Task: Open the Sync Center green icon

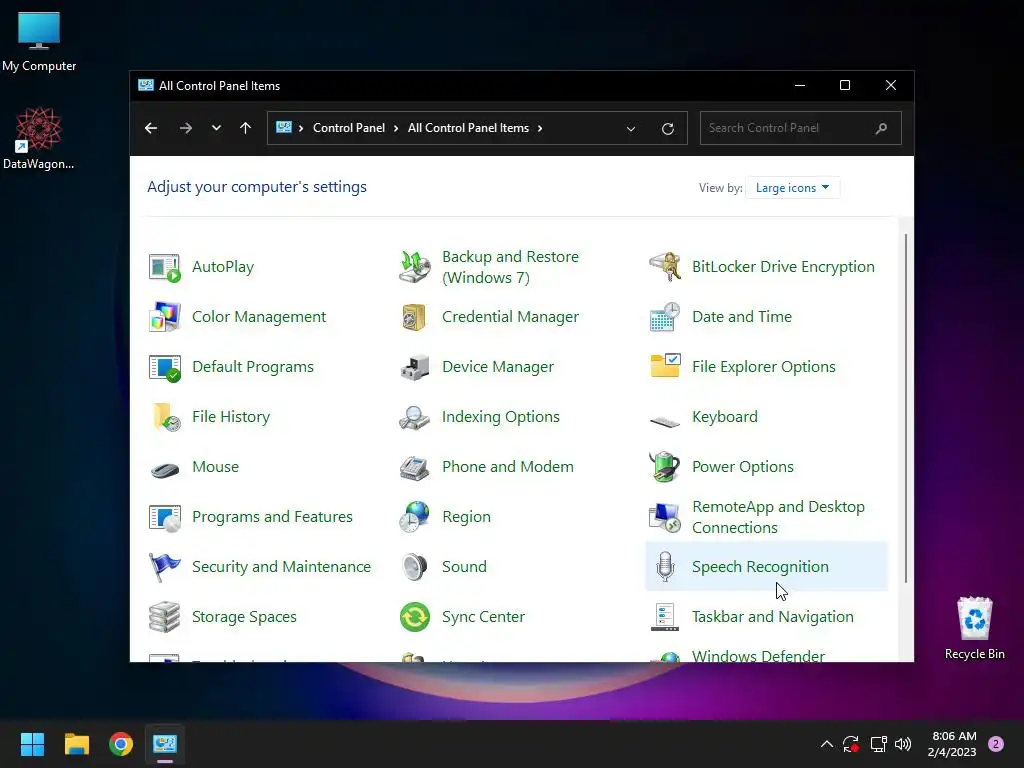Action: 415,617
